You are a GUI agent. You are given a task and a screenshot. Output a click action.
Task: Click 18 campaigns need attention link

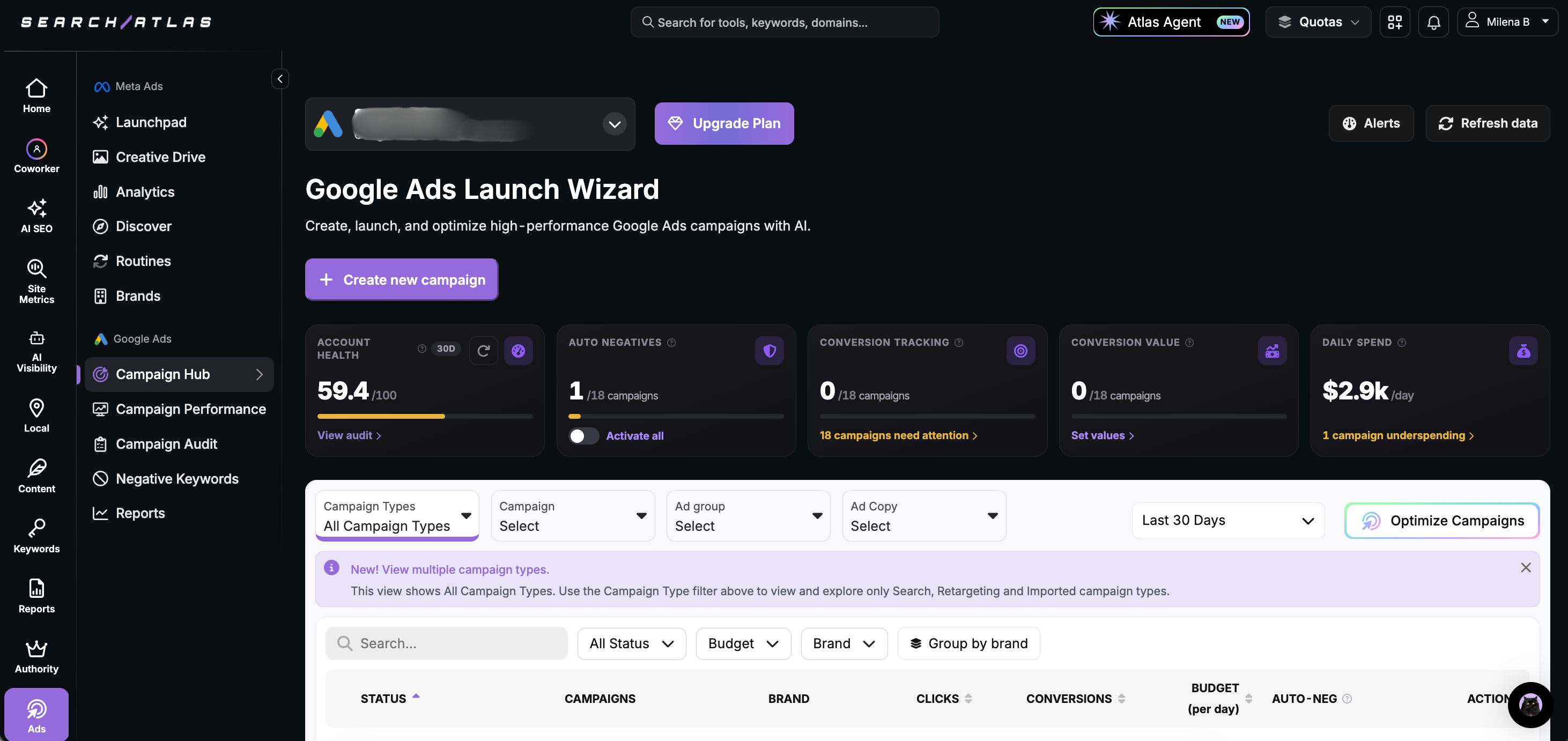pyautogui.click(x=898, y=435)
